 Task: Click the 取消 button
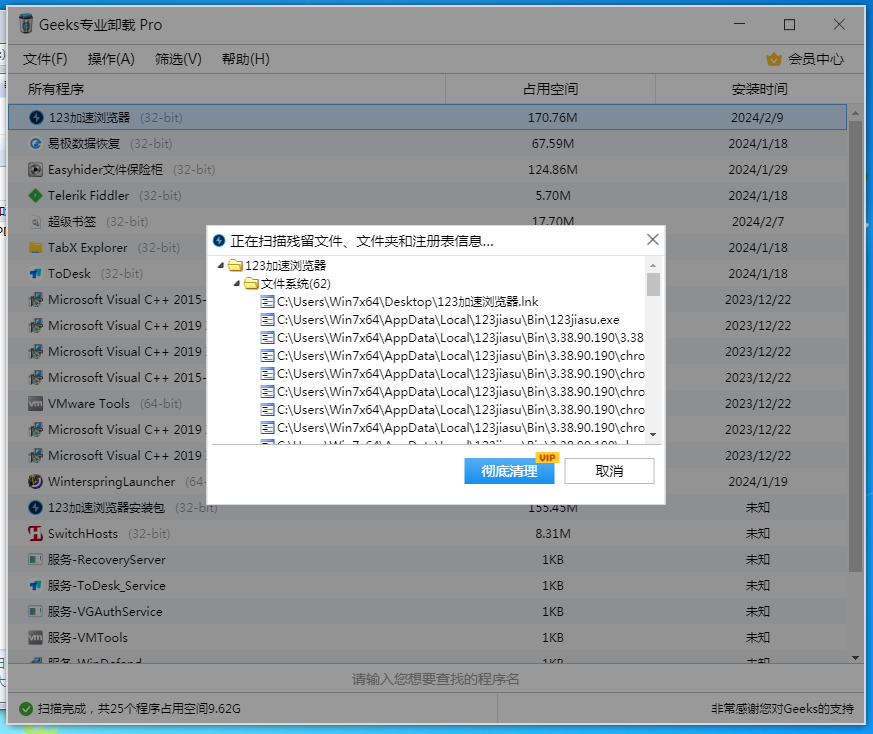point(609,471)
